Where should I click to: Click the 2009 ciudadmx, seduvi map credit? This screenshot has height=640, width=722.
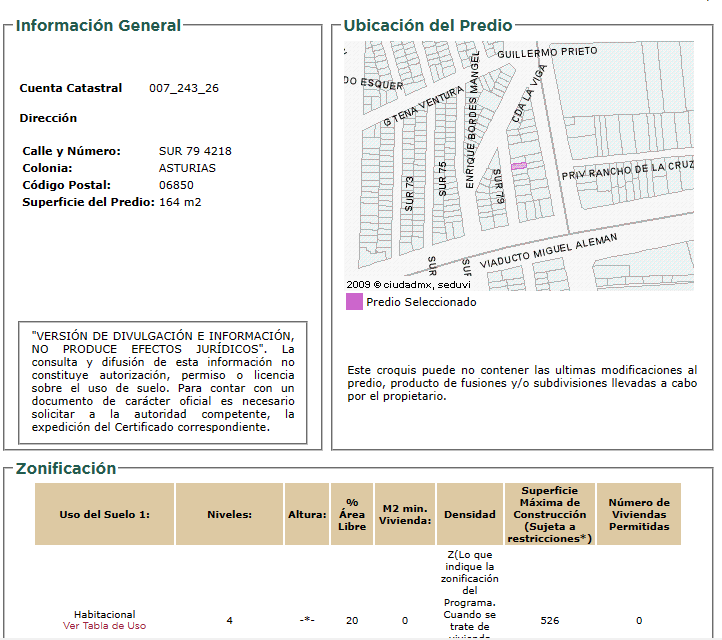pyautogui.click(x=408, y=285)
